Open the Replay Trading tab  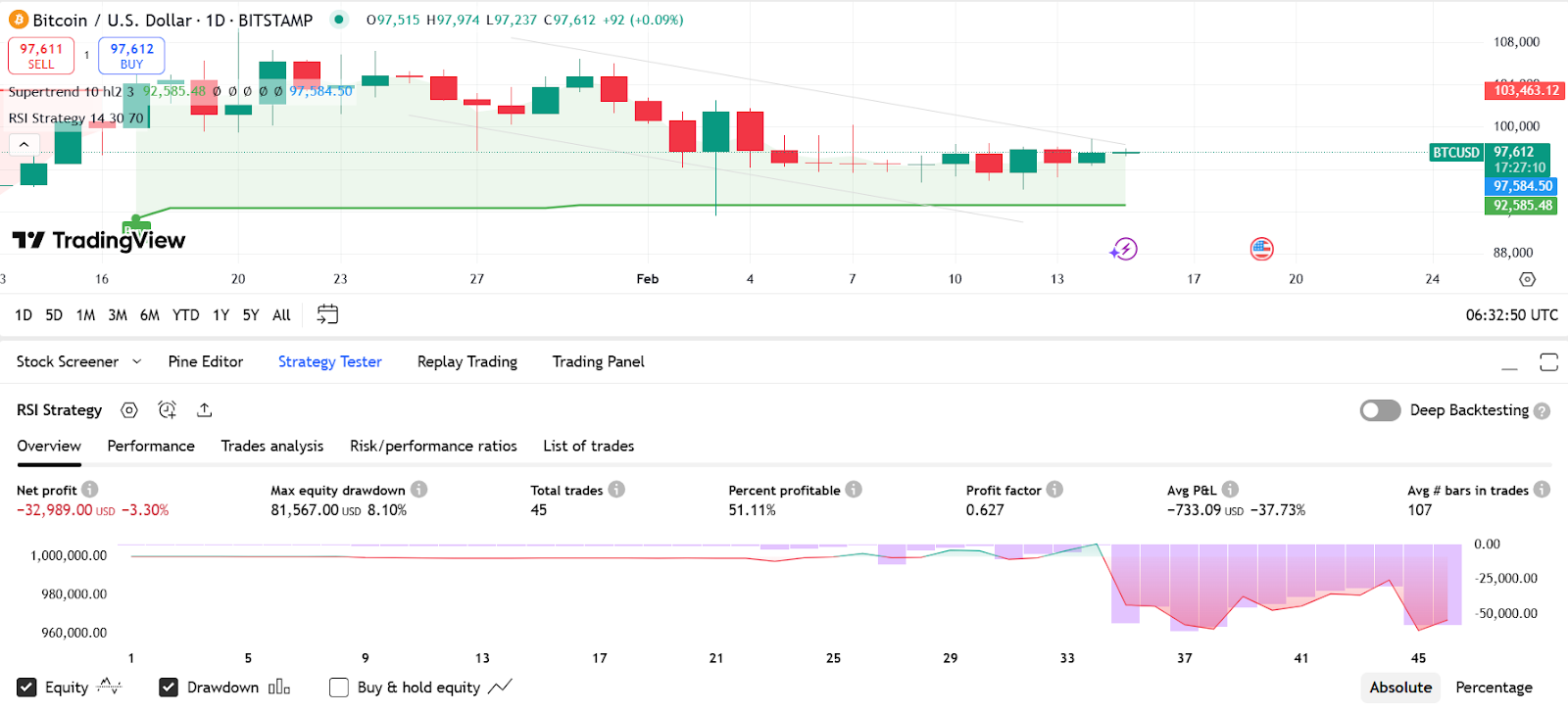click(x=467, y=361)
